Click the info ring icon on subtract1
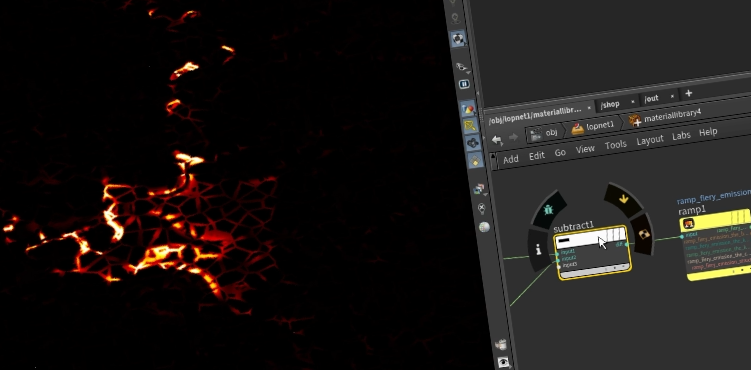Screen dimensions: 751x370 pos(538,249)
